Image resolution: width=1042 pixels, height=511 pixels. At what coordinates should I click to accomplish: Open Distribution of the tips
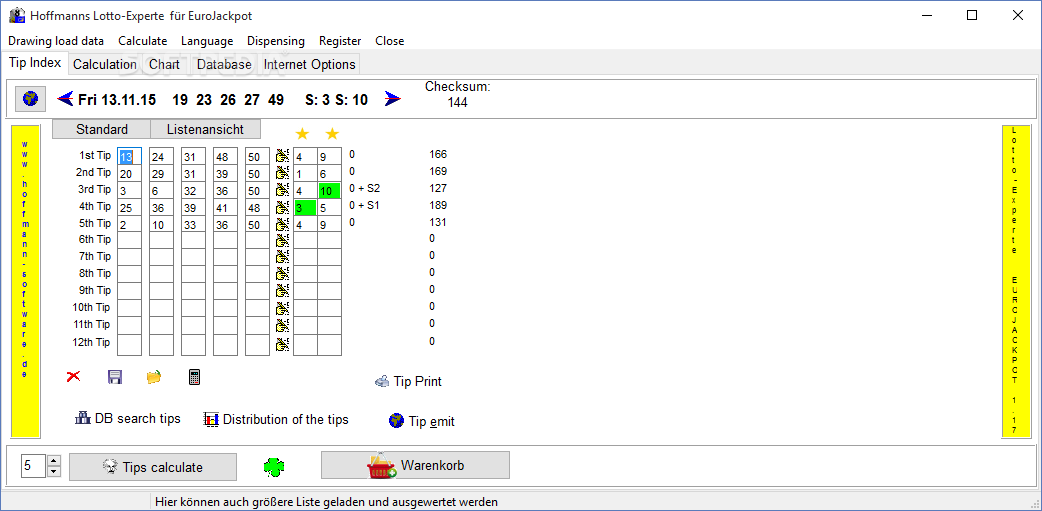pos(276,419)
